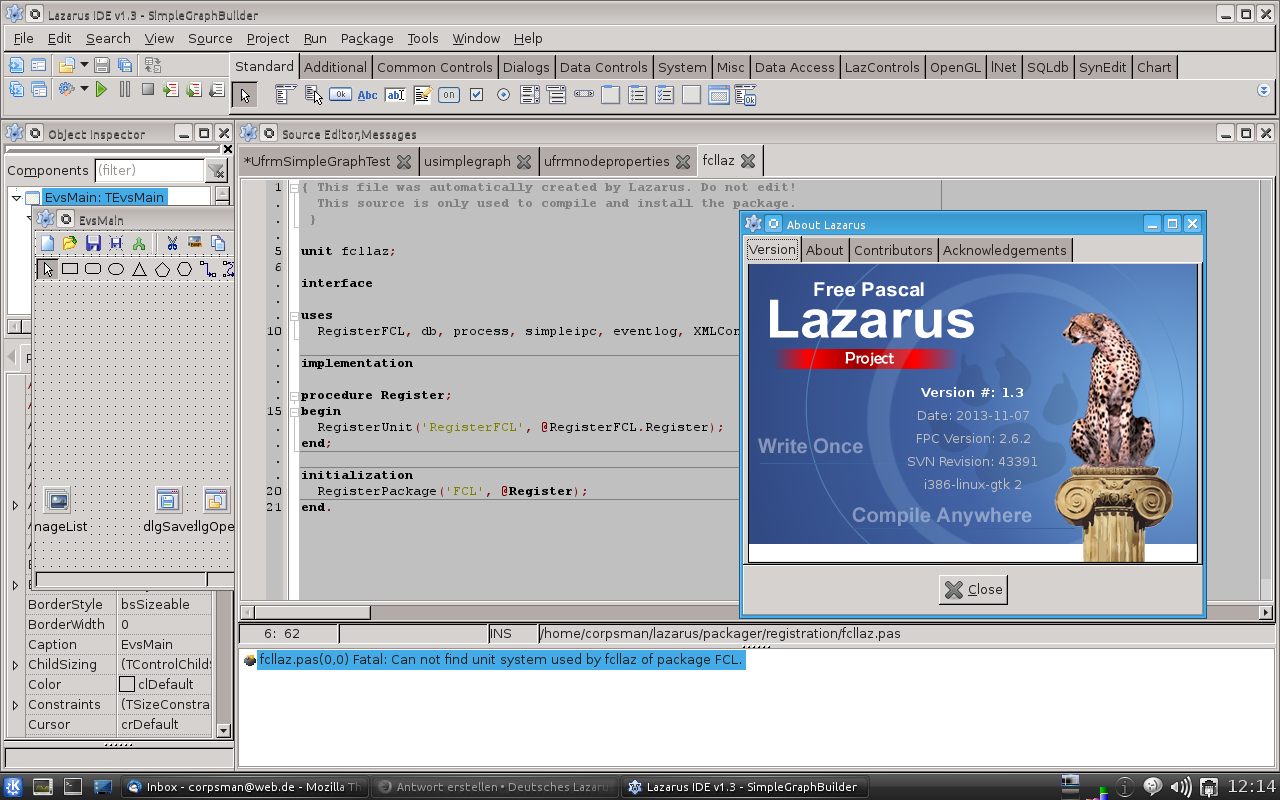Open the dropdown arrow beside the Open icon

pyautogui.click(x=85, y=65)
